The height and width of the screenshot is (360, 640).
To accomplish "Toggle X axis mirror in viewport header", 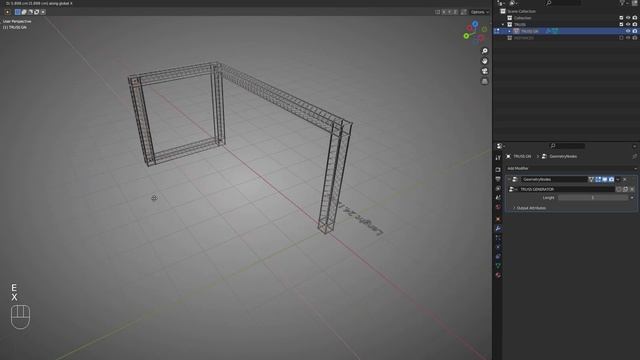I will pos(444,12).
